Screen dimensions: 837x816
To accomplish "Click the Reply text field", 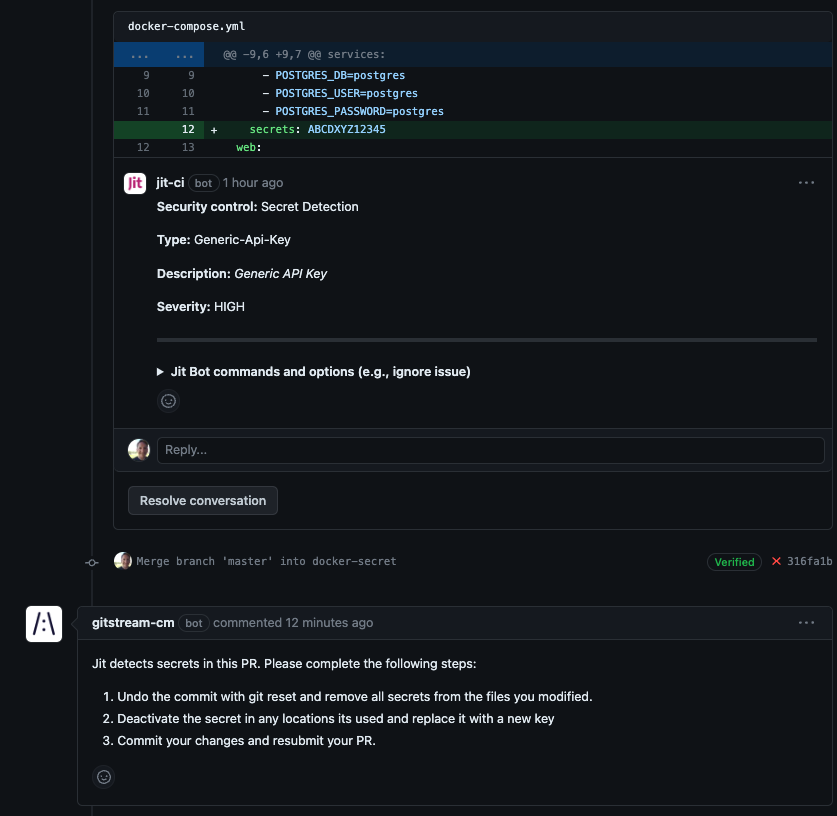I will (x=490, y=449).
